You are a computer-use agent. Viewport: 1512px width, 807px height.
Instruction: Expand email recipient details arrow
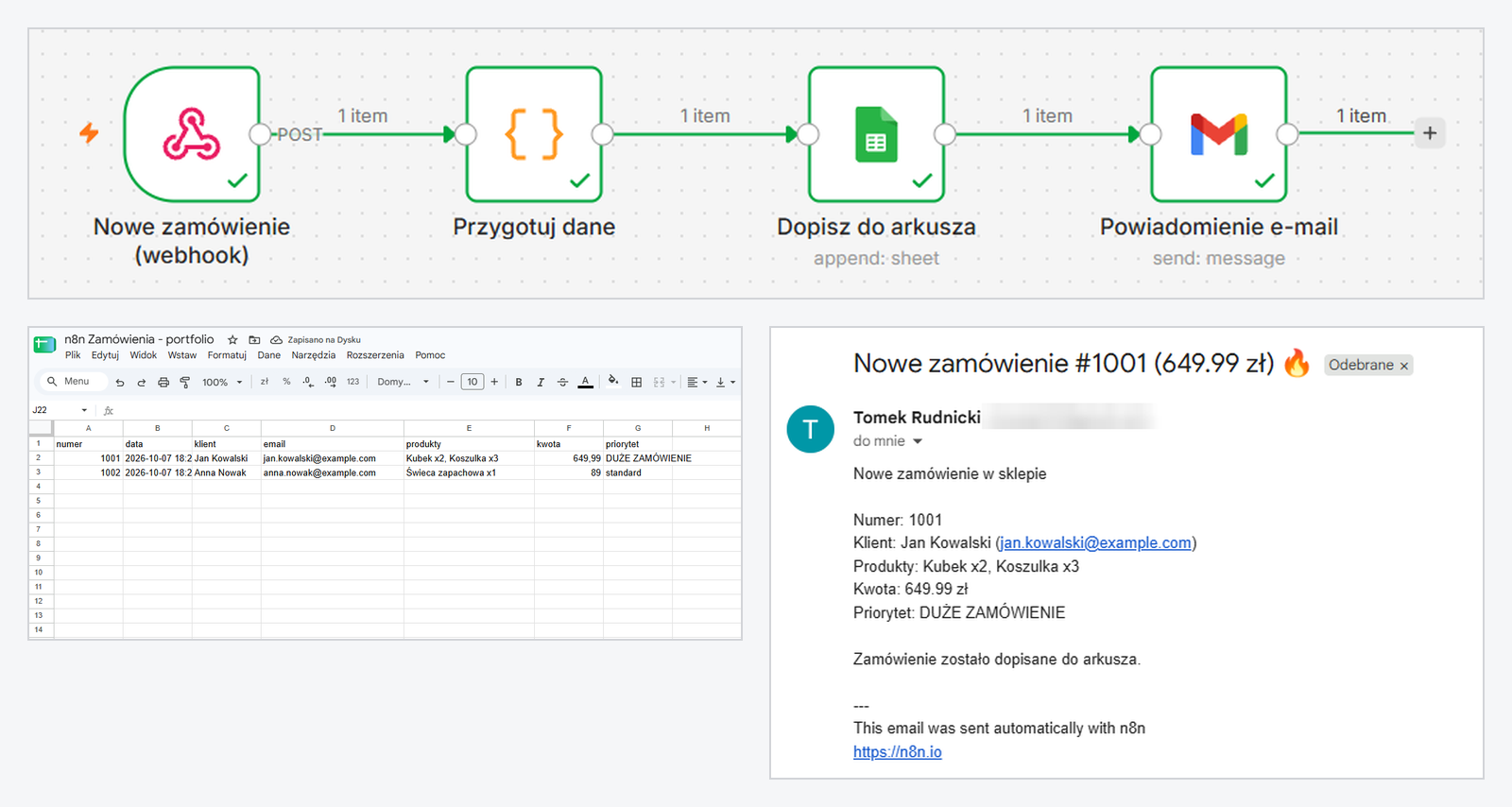point(917,441)
